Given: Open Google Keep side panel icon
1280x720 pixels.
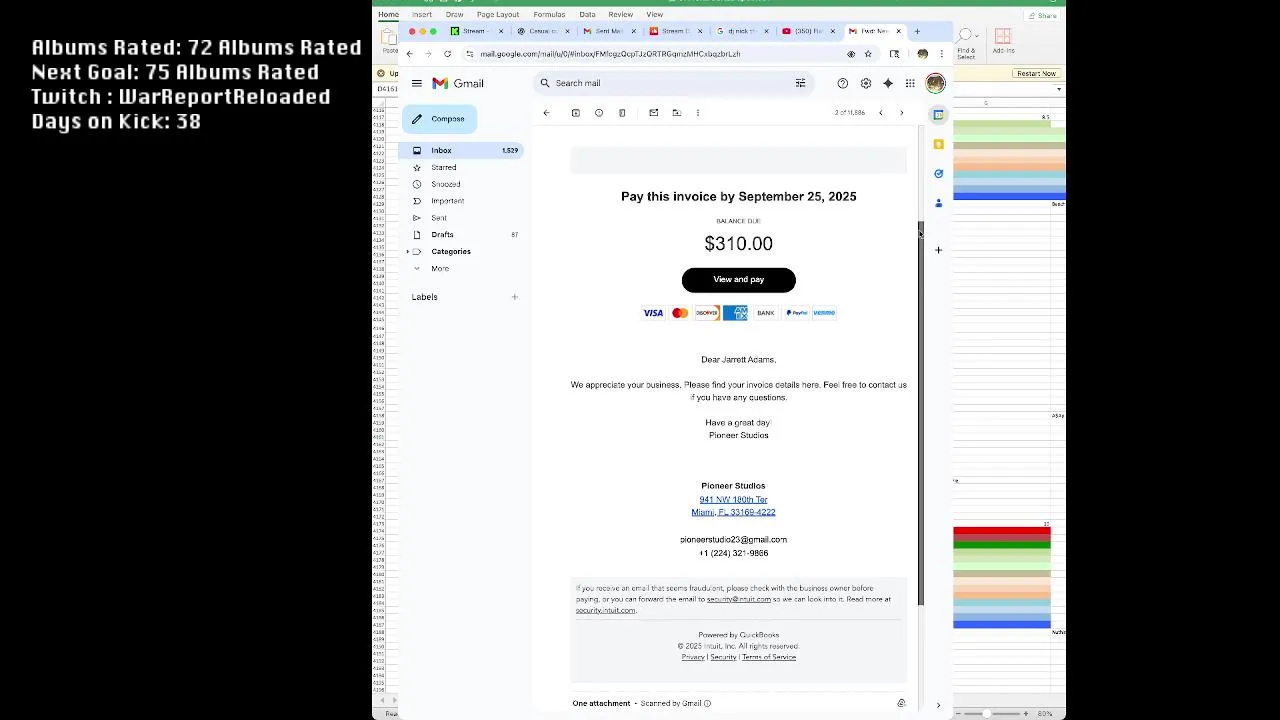Looking at the screenshot, I should (x=938, y=145).
